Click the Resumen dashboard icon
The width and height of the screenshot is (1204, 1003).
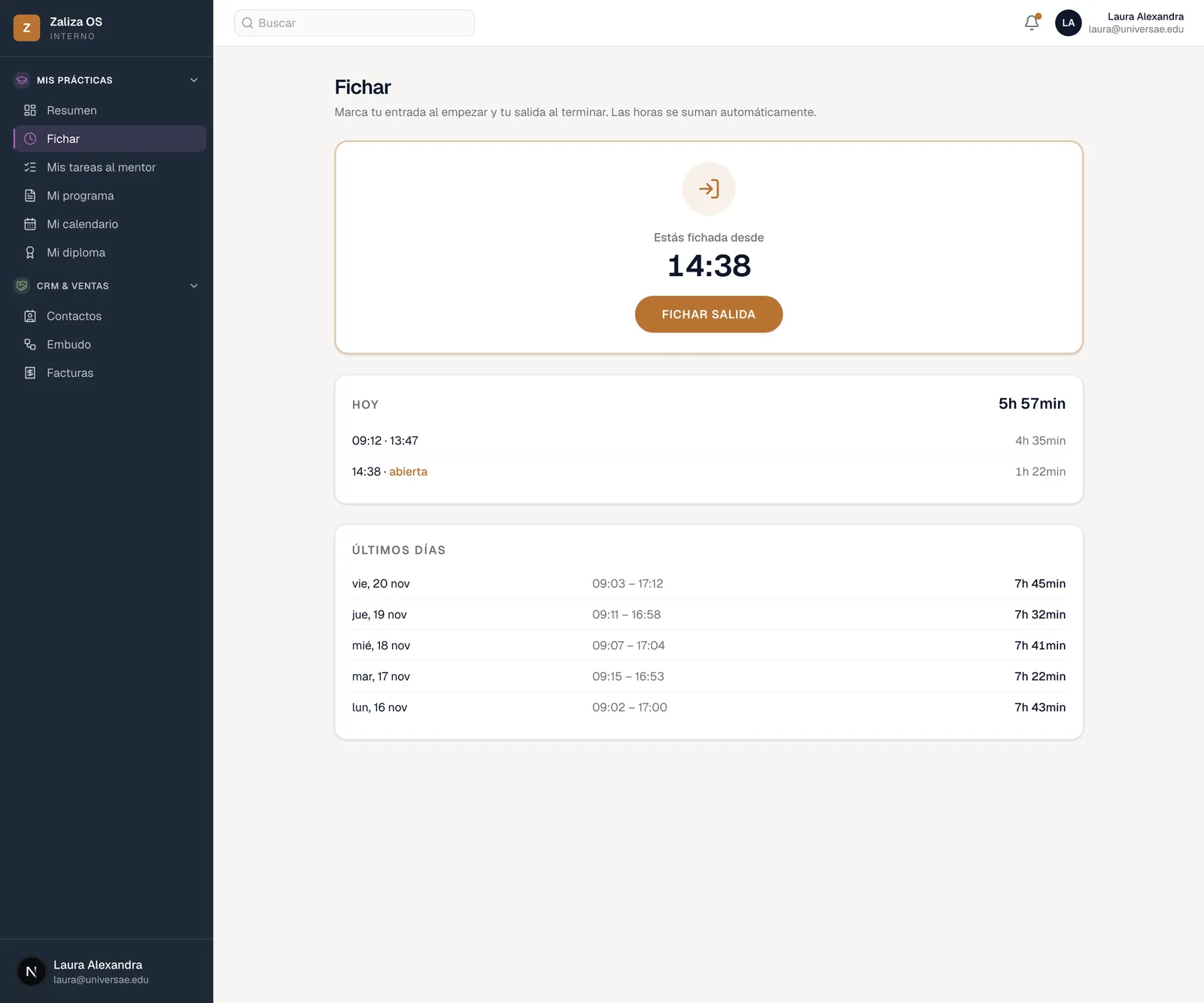(30, 111)
